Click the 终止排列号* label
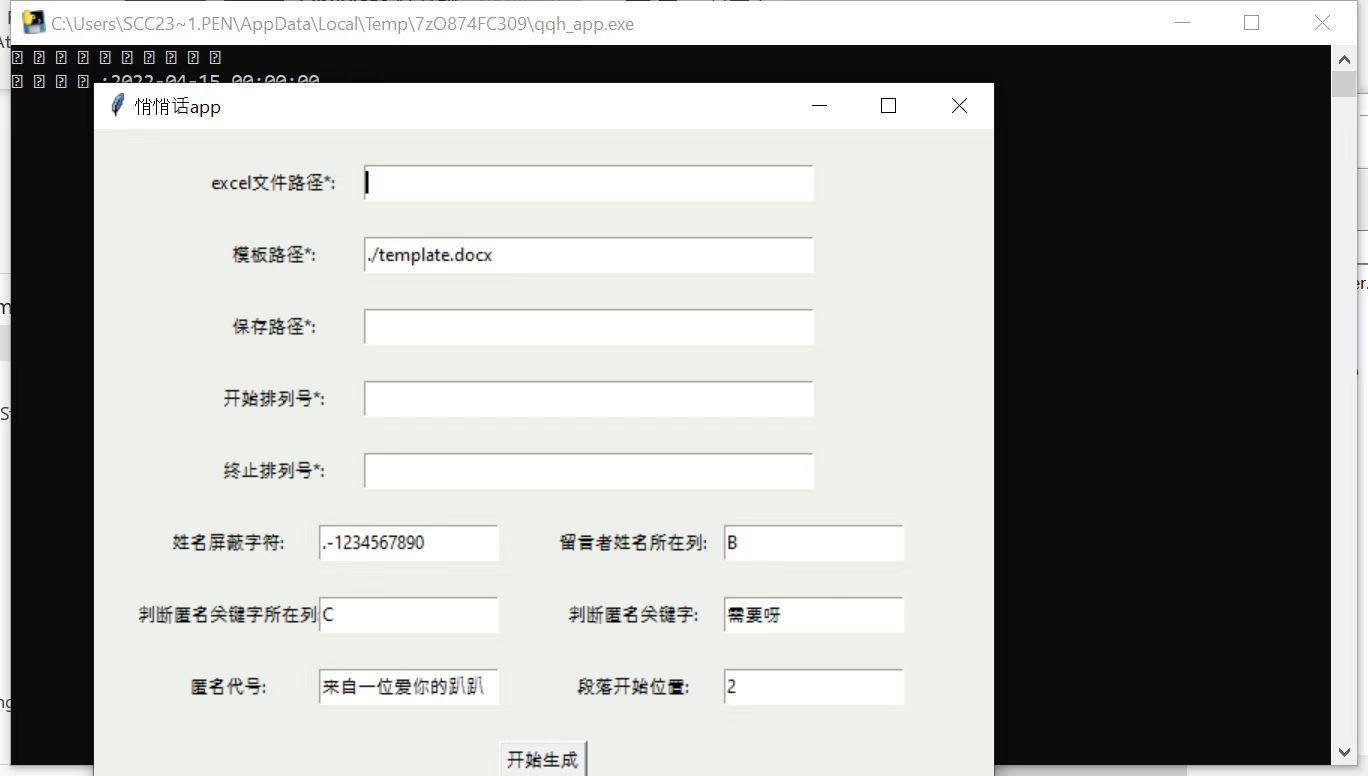 274,471
